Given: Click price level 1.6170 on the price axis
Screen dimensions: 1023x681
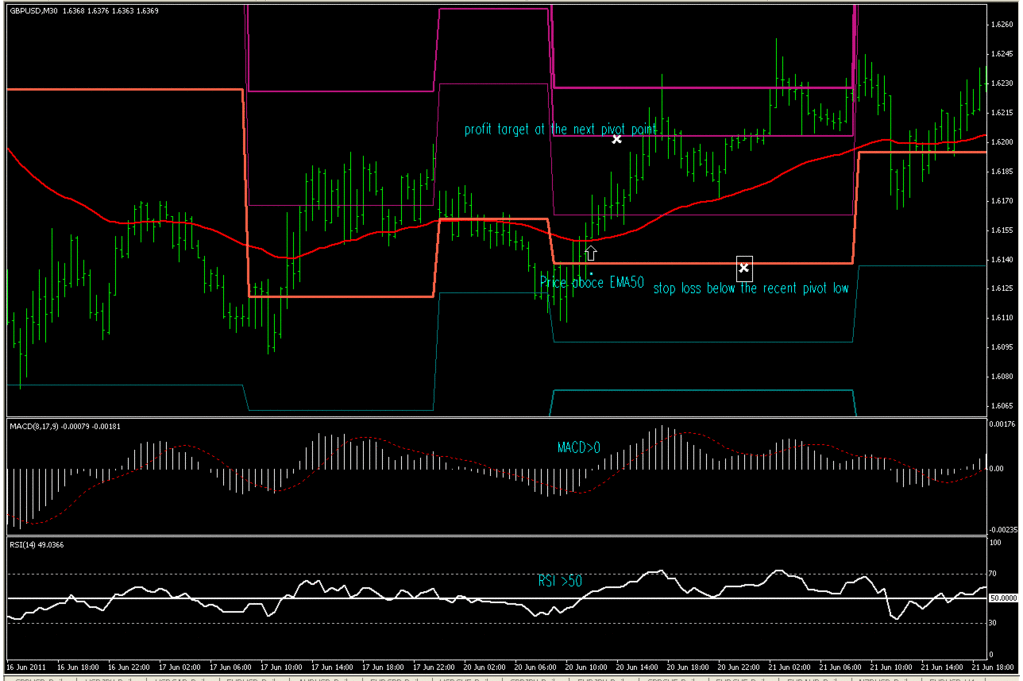Looking at the screenshot, I should coord(1001,201).
